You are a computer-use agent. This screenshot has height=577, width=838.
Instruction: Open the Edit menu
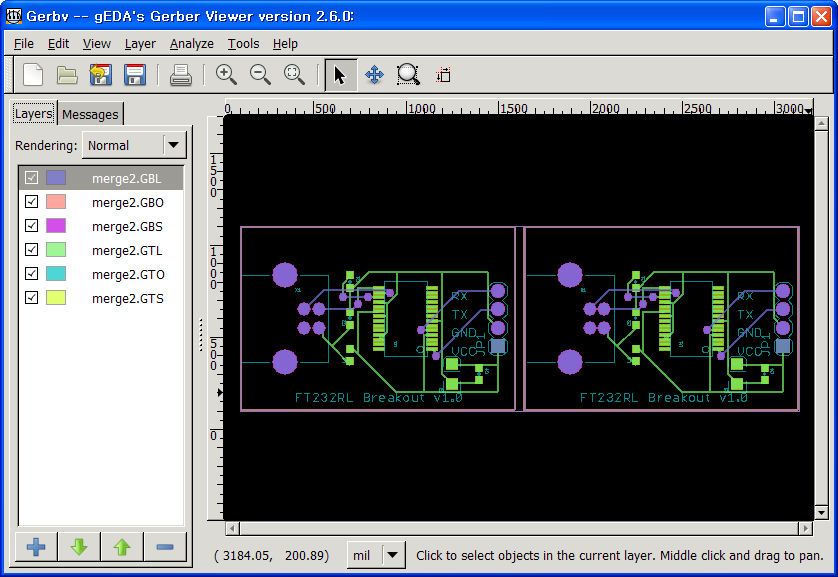tap(58, 44)
